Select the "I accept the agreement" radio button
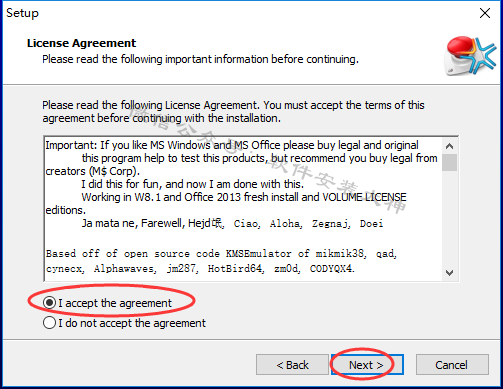This screenshot has width=503, height=389. click(x=49, y=303)
